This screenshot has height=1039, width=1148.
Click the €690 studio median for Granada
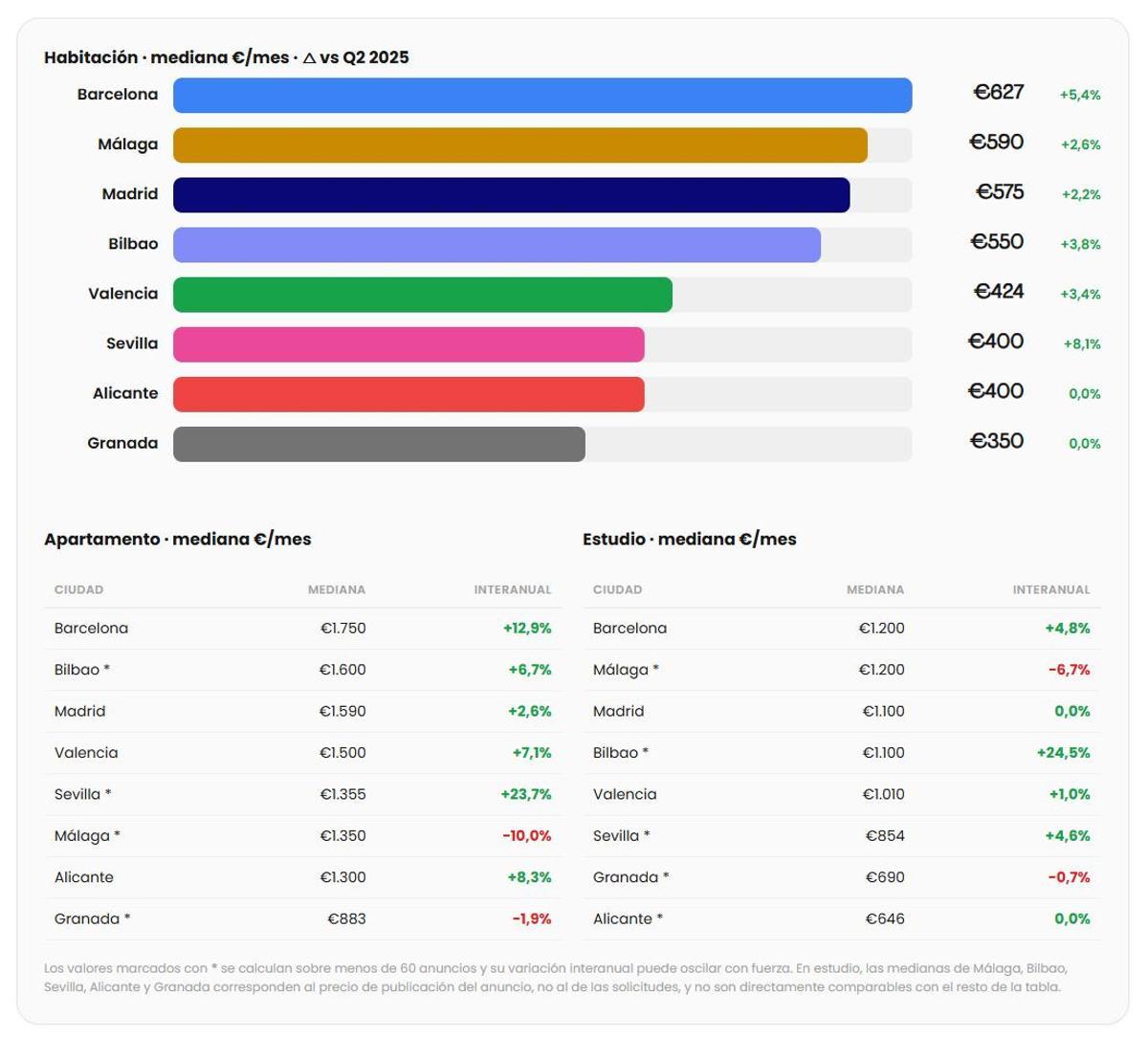tap(885, 877)
